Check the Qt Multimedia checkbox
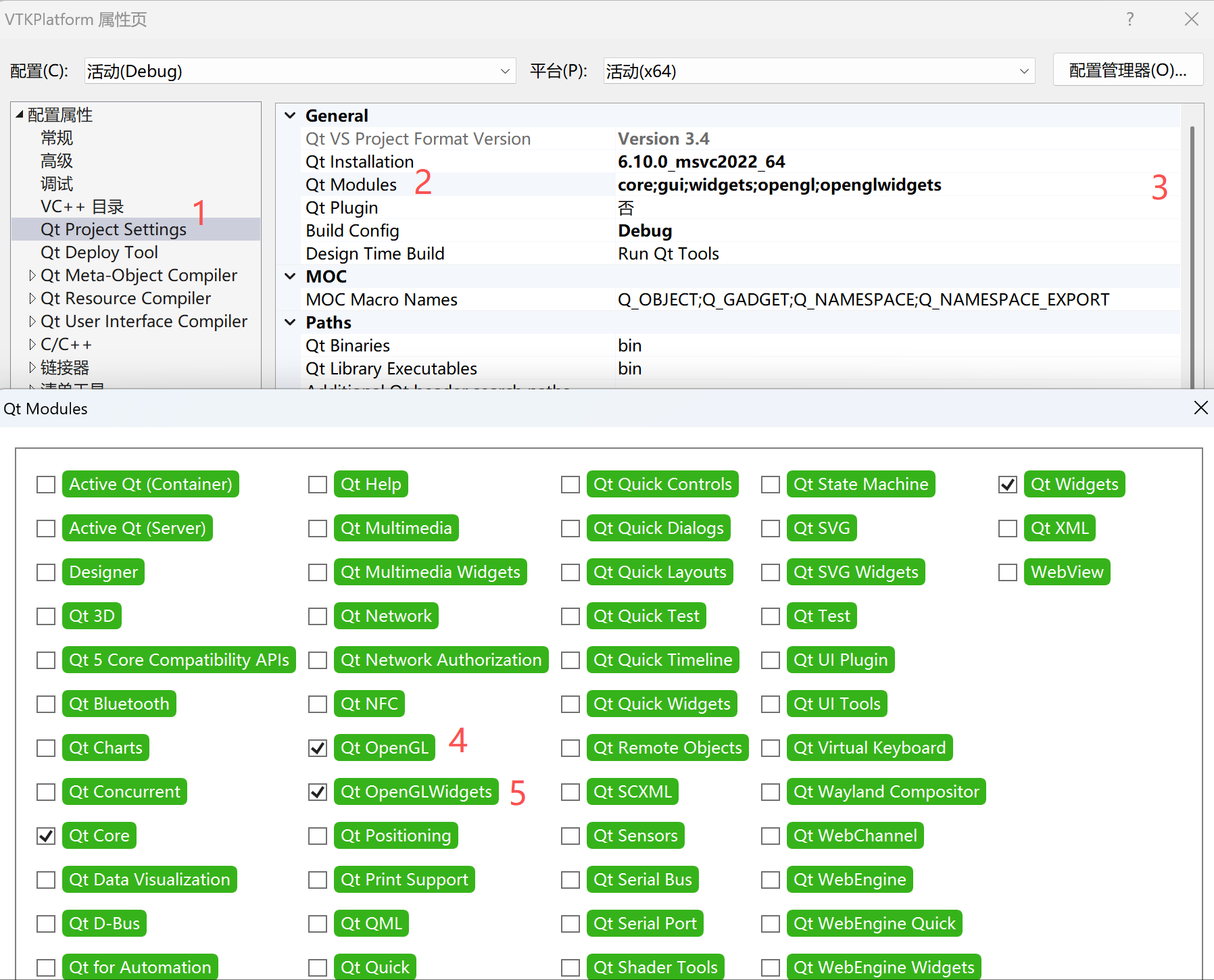Image resolution: width=1214 pixels, height=980 pixels. [x=318, y=529]
